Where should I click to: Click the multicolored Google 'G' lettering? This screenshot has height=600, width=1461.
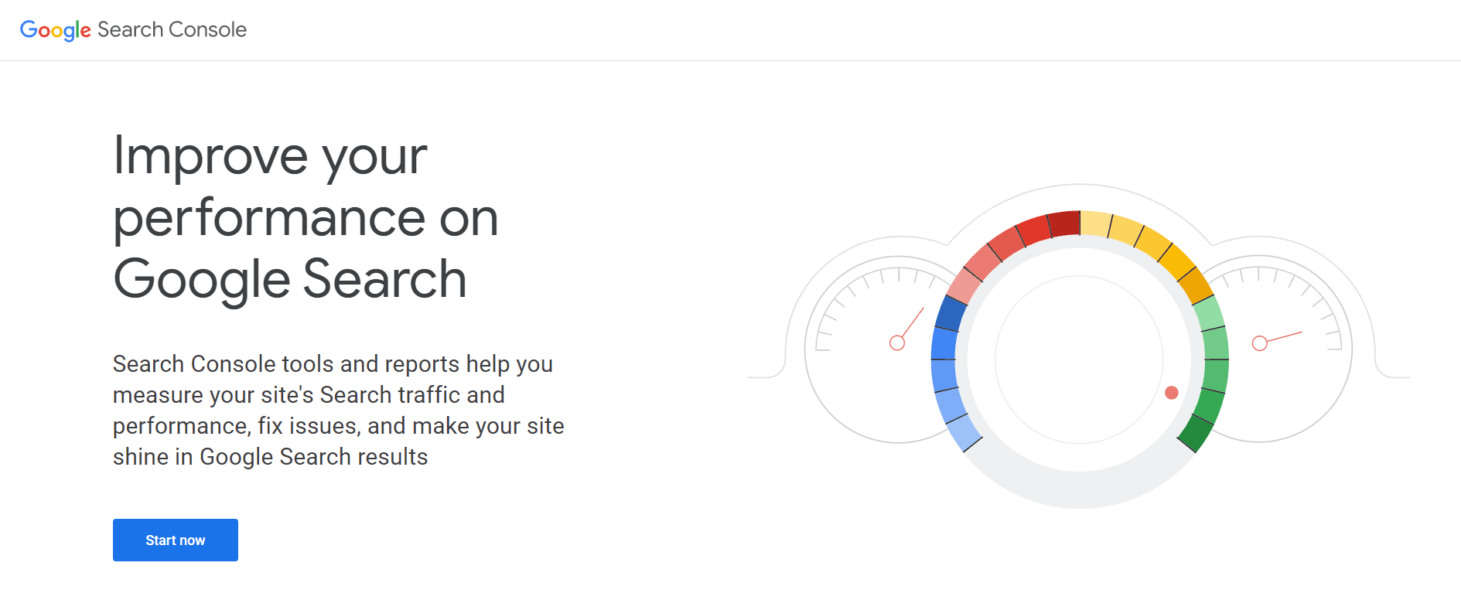click(x=55, y=29)
